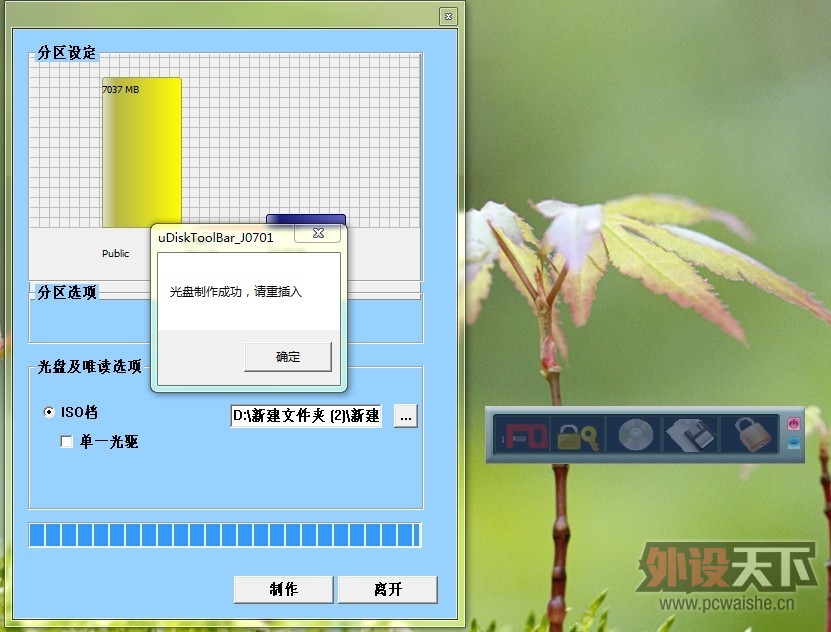This screenshot has width=831, height=632.
Task: Click the Public partition label
Action: (x=116, y=253)
